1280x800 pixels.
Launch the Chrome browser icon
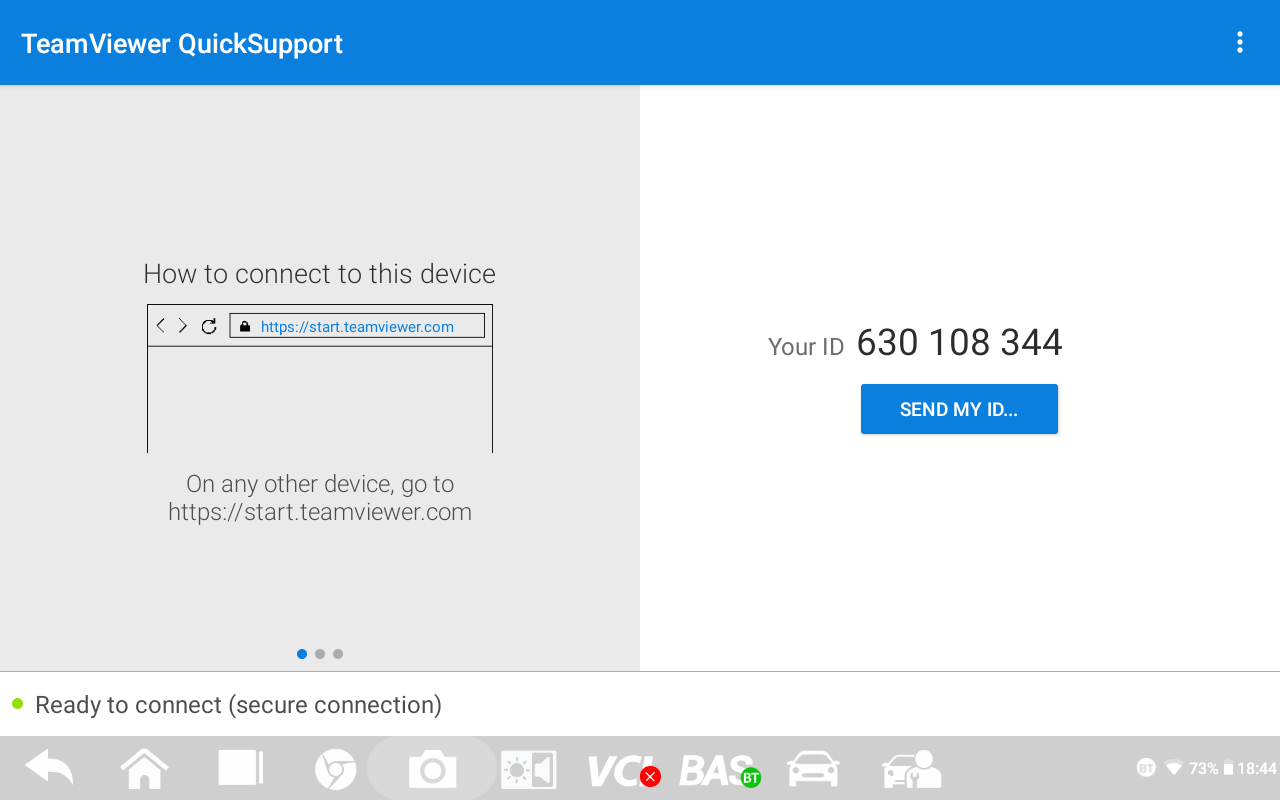(x=335, y=770)
